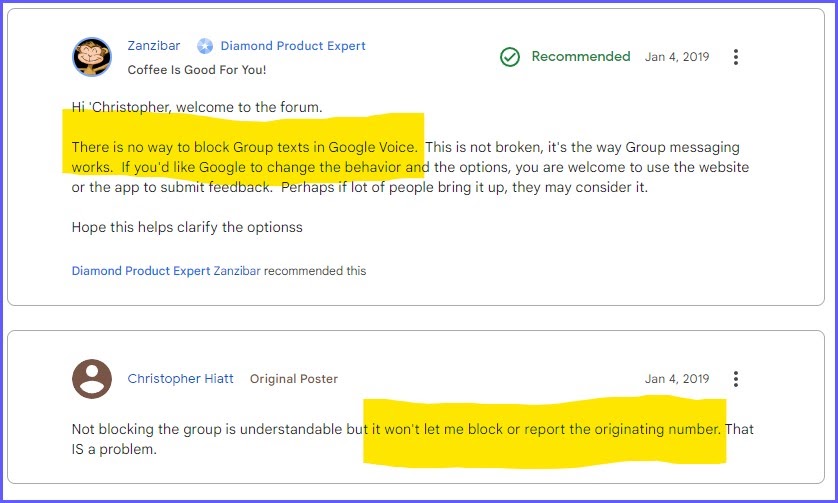Click 'Hope this helps clarify the optionss' line
The image size is (838, 503).
pyautogui.click(x=187, y=227)
